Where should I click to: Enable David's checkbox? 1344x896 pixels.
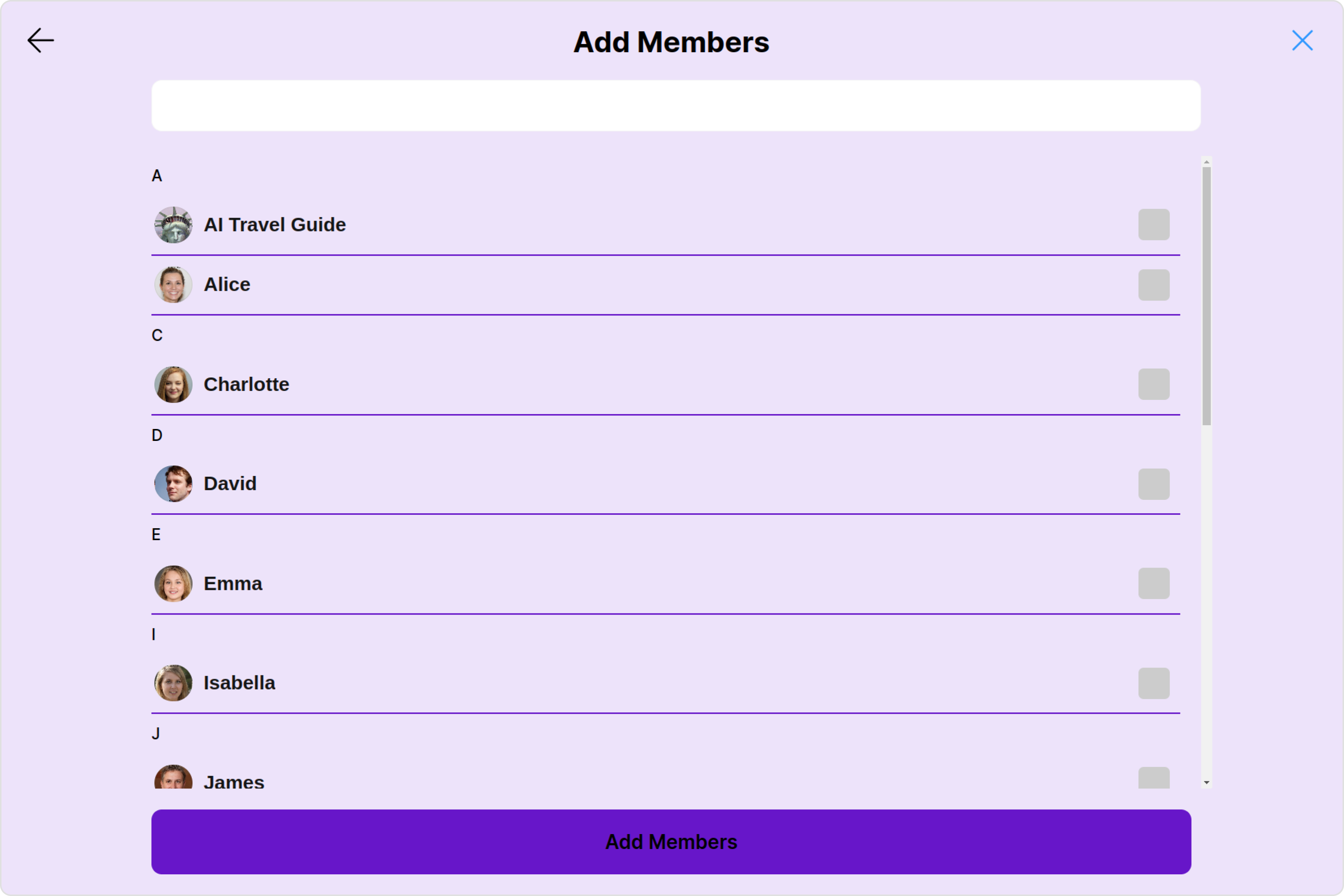point(1154,484)
